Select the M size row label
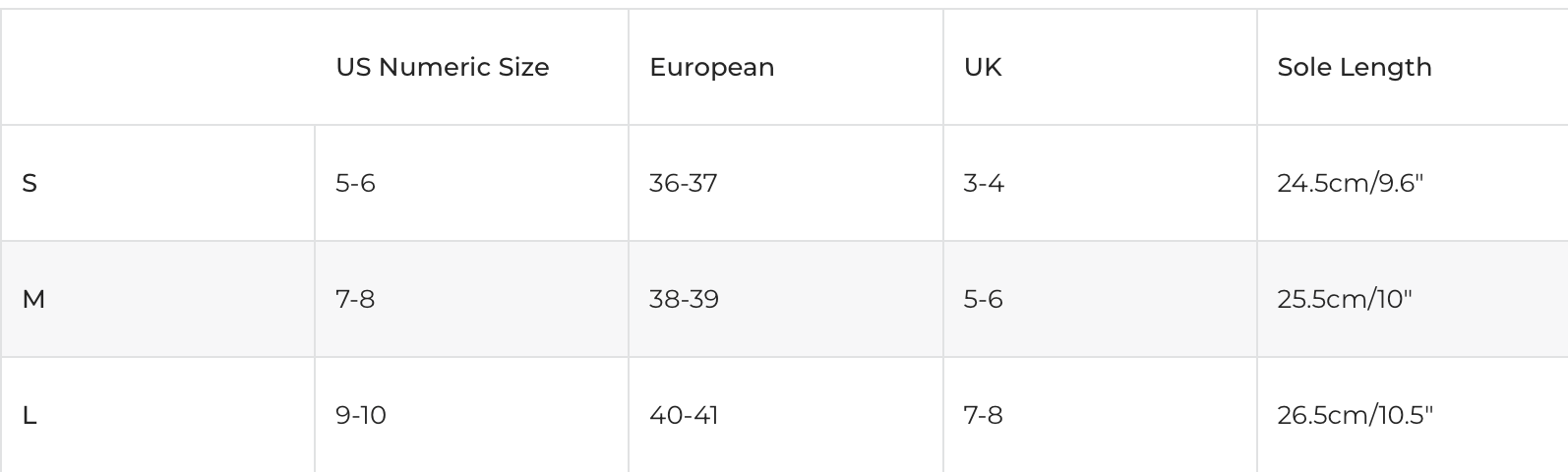This screenshot has width=1568, height=472. click(x=33, y=299)
